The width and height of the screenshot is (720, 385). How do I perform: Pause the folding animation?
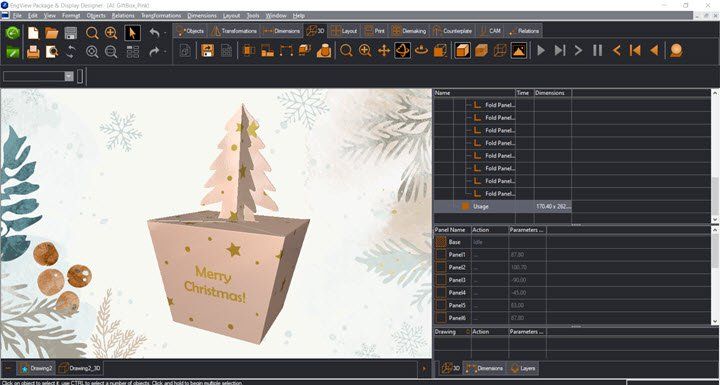tap(597, 50)
